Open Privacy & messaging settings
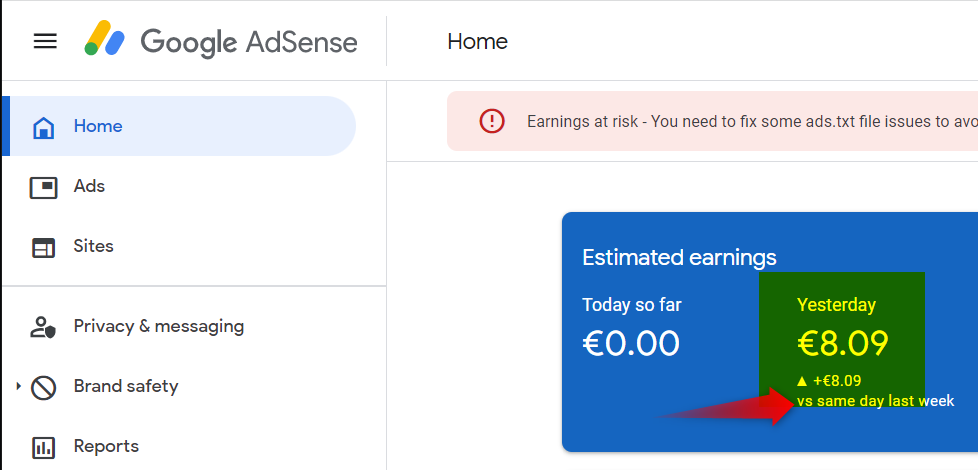This screenshot has width=978, height=470. (x=158, y=327)
